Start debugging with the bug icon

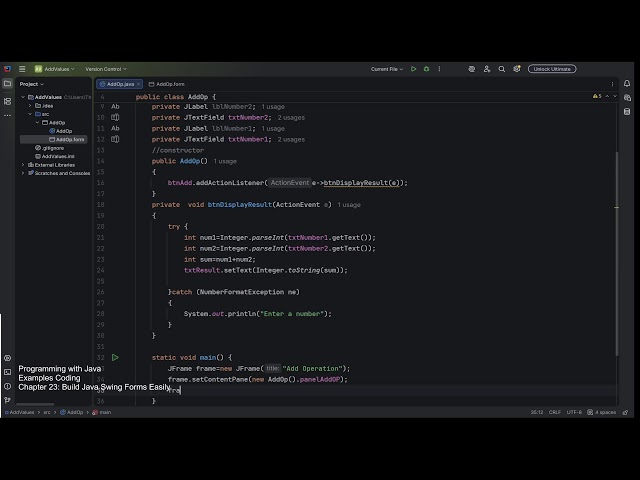tap(427, 69)
